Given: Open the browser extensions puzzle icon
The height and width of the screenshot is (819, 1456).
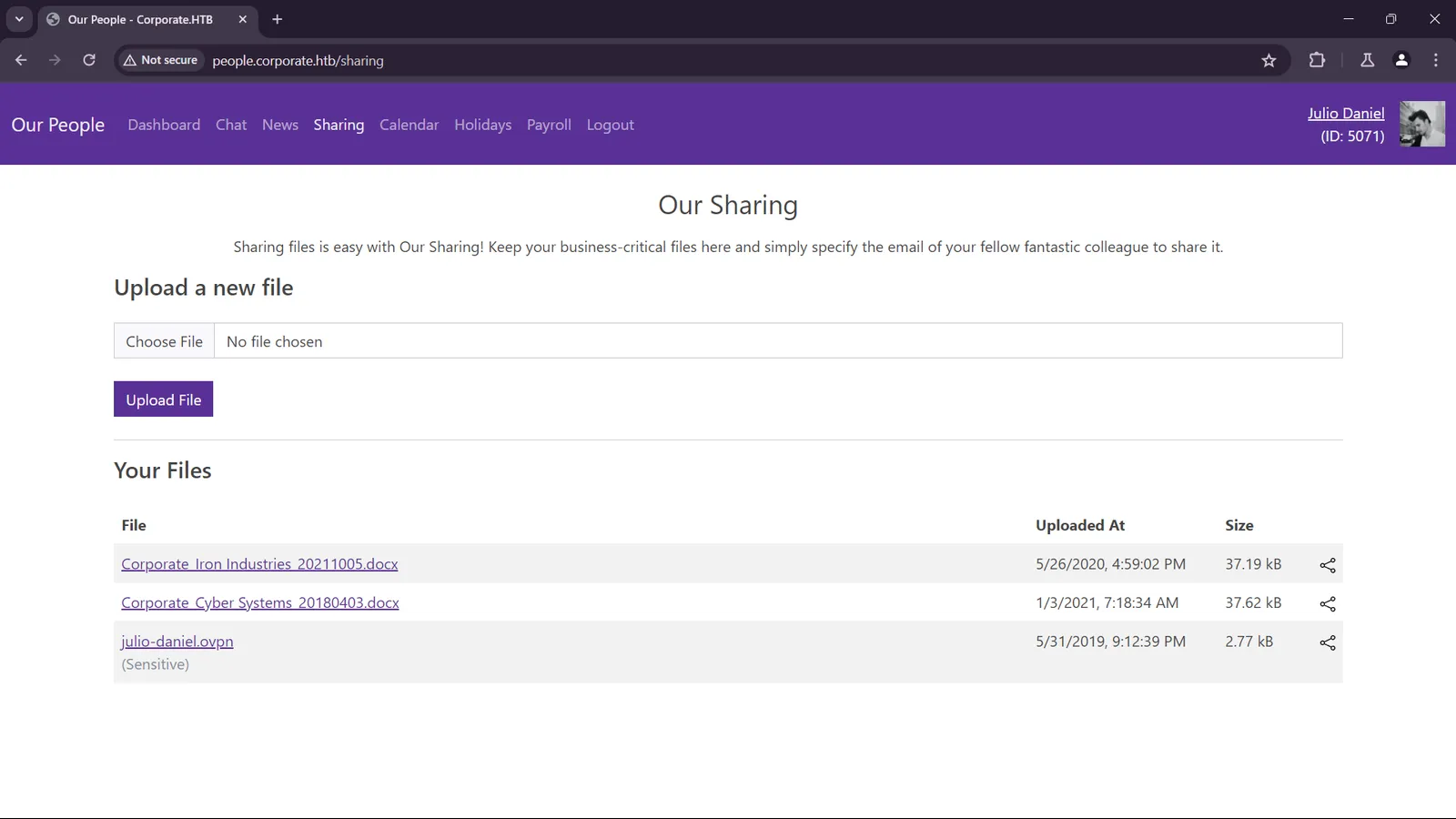Looking at the screenshot, I should 1317,60.
